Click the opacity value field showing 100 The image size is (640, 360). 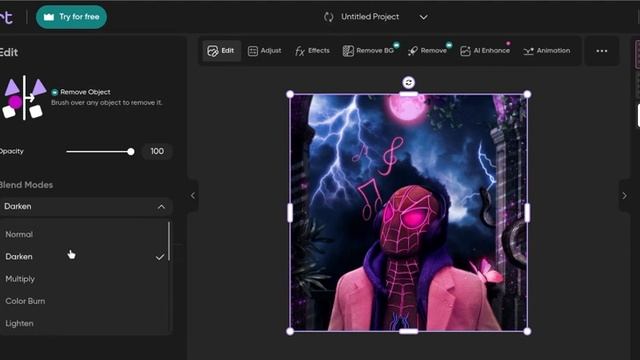(157, 151)
